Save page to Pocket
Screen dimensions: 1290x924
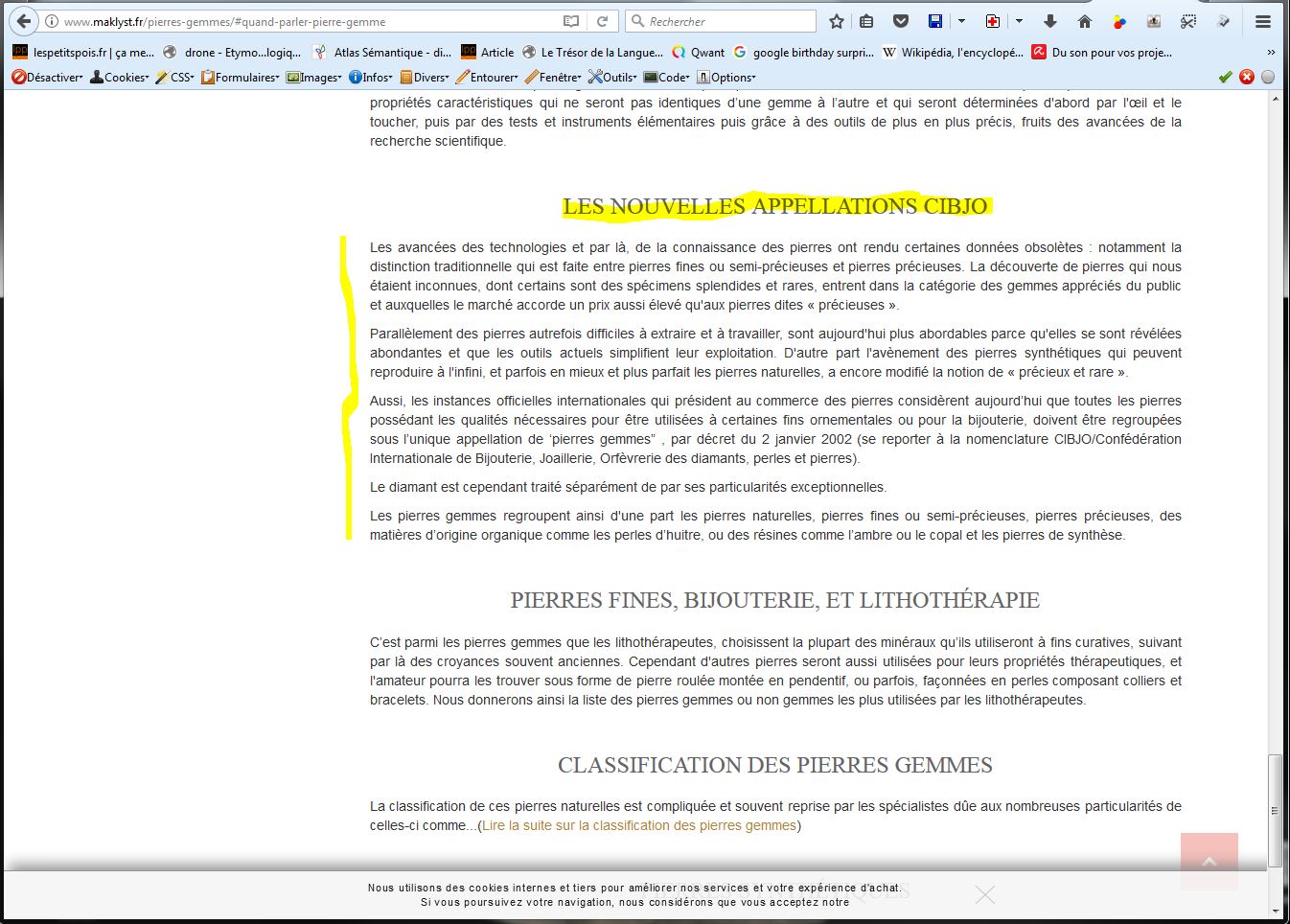901,21
